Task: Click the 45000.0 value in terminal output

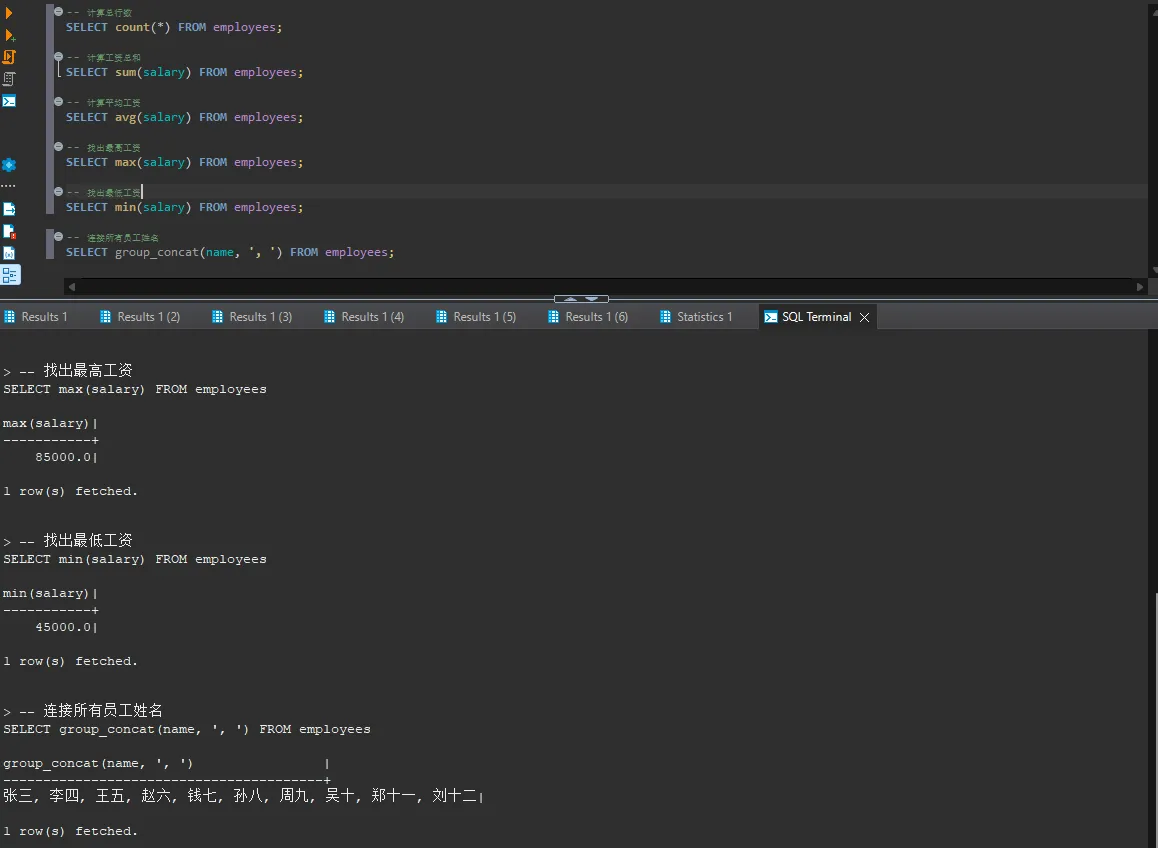Action: click(x=63, y=627)
